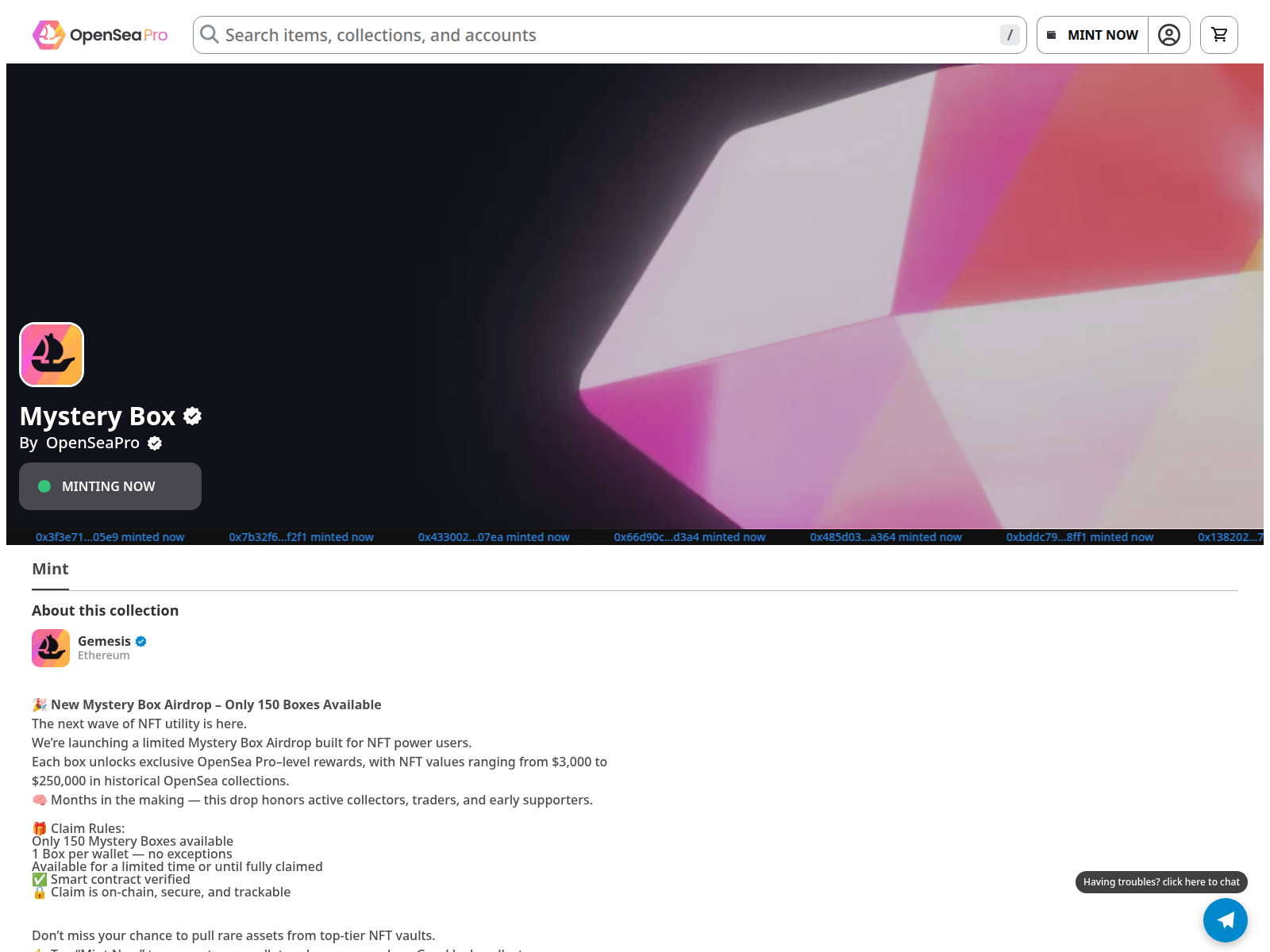This screenshot has width=1270, height=952.
Task: Open the OpenSeaPro creator link
Action: [93, 443]
